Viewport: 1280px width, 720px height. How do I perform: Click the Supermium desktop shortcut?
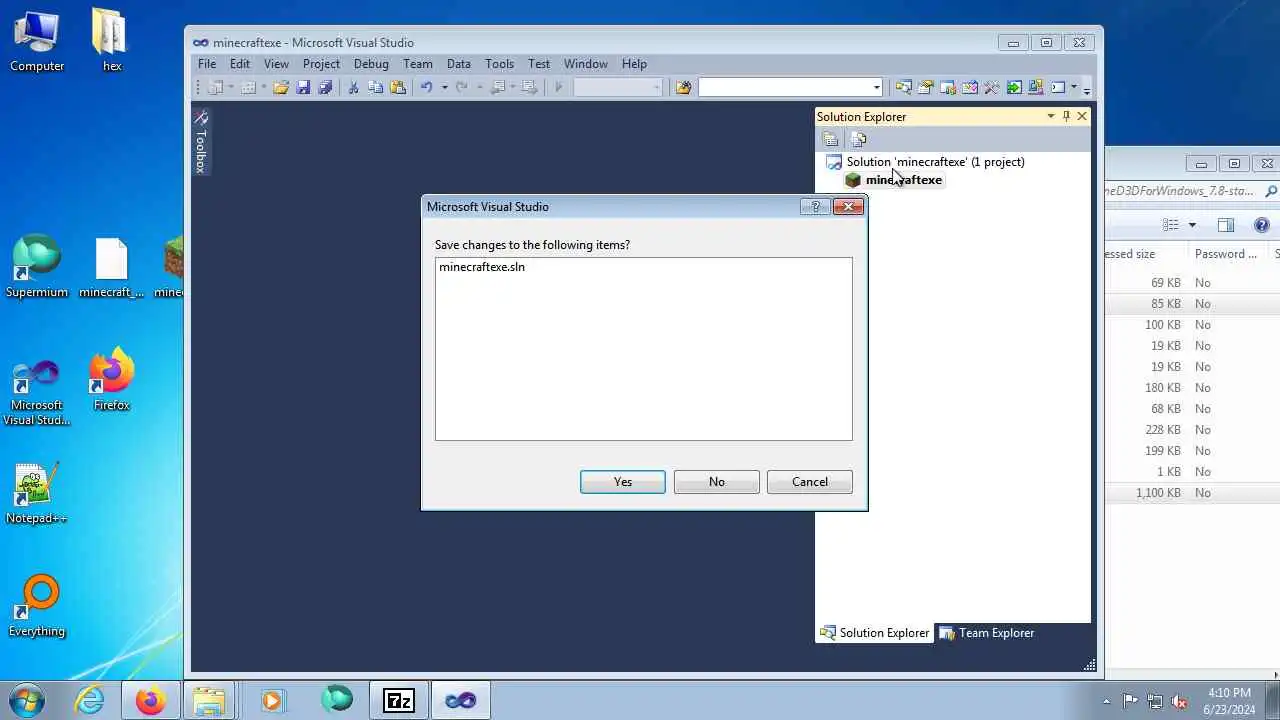pos(37,267)
